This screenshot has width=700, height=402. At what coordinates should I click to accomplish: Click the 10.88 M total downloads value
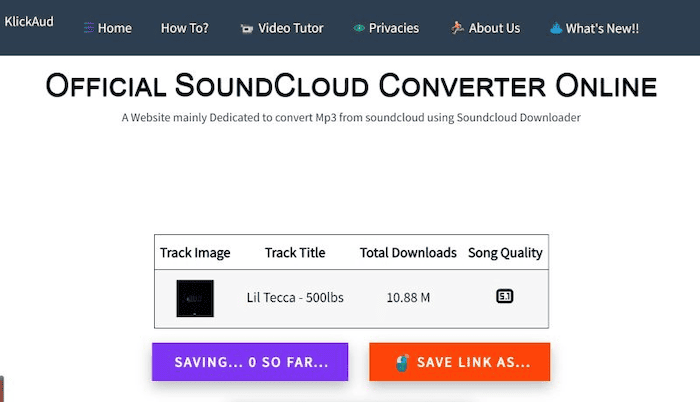408,298
